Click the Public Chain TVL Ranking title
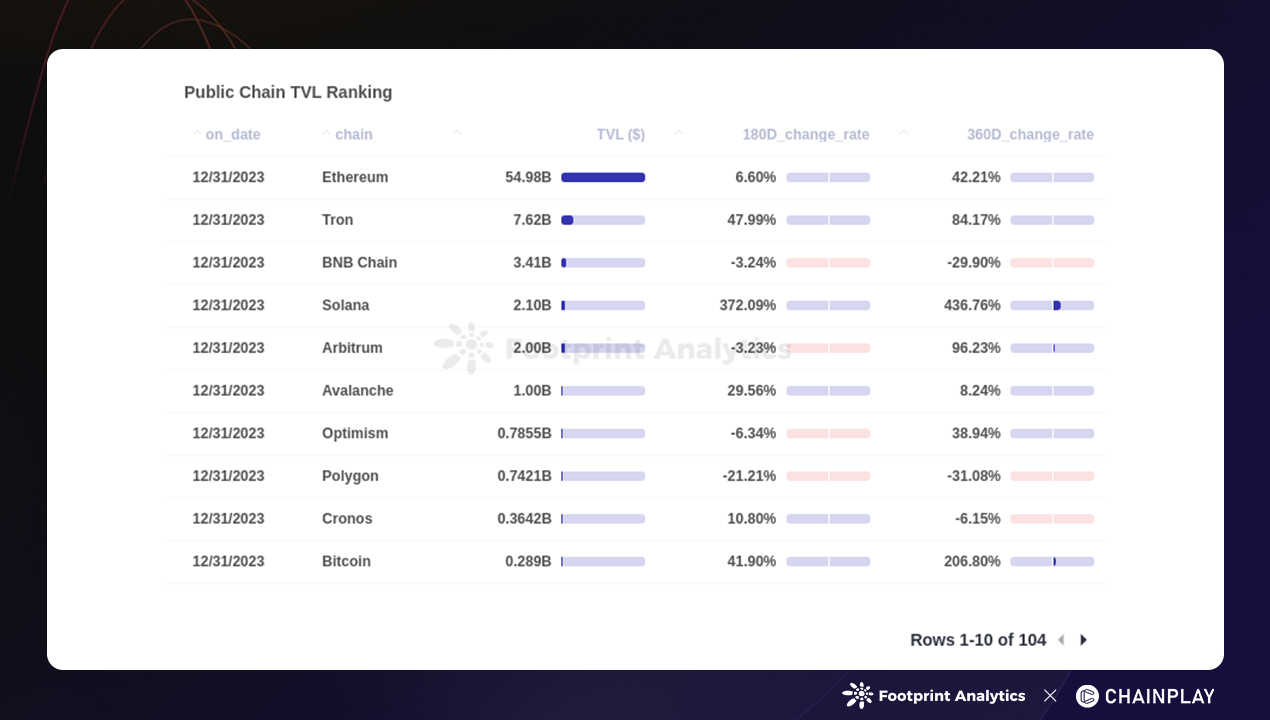 point(288,92)
